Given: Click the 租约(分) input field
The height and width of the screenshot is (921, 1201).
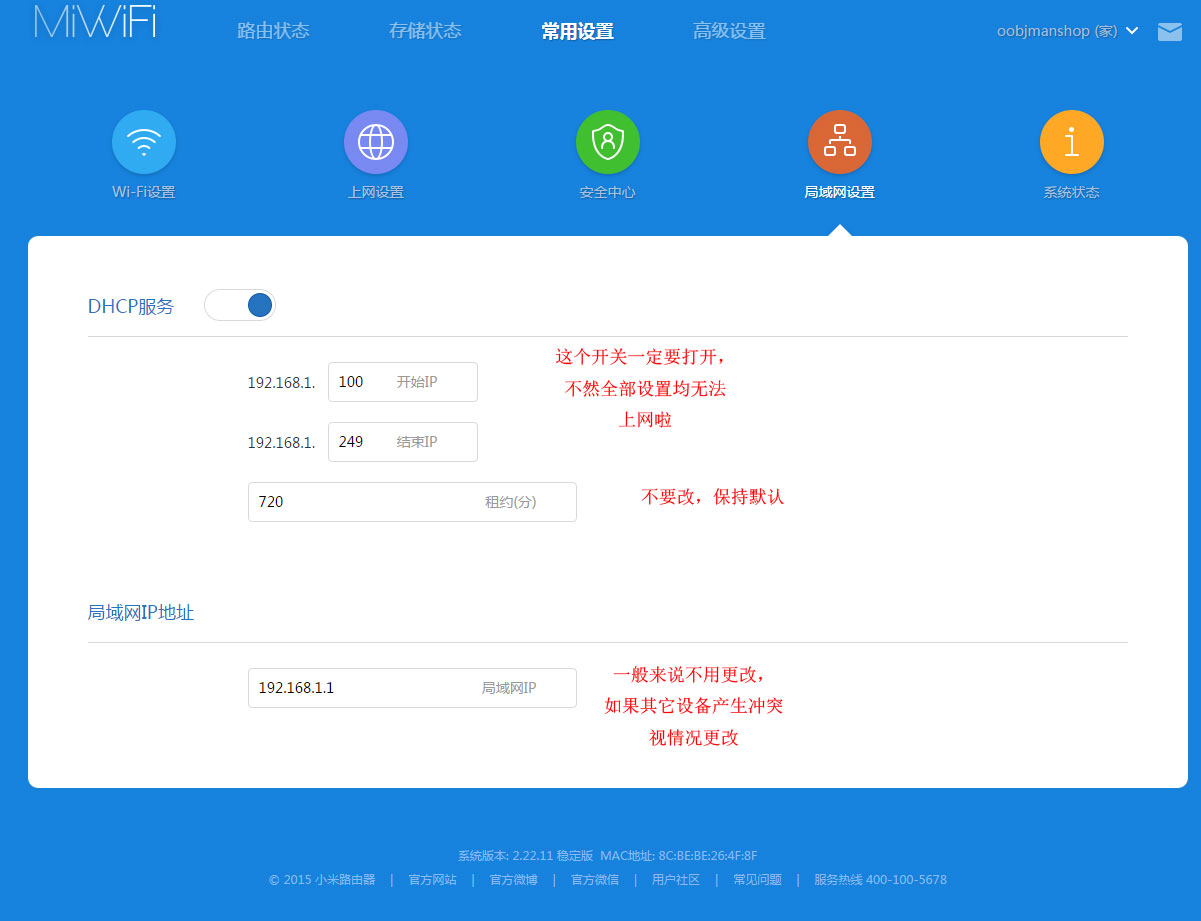Looking at the screenshot, I should pos(412,502).
